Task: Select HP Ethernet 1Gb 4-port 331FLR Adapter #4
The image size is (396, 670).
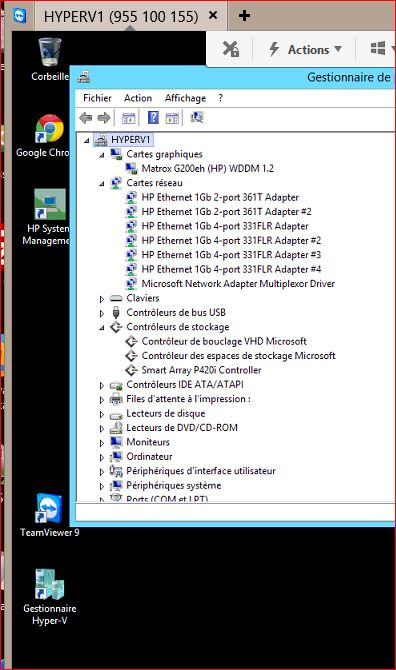Action: pos(231,269)
